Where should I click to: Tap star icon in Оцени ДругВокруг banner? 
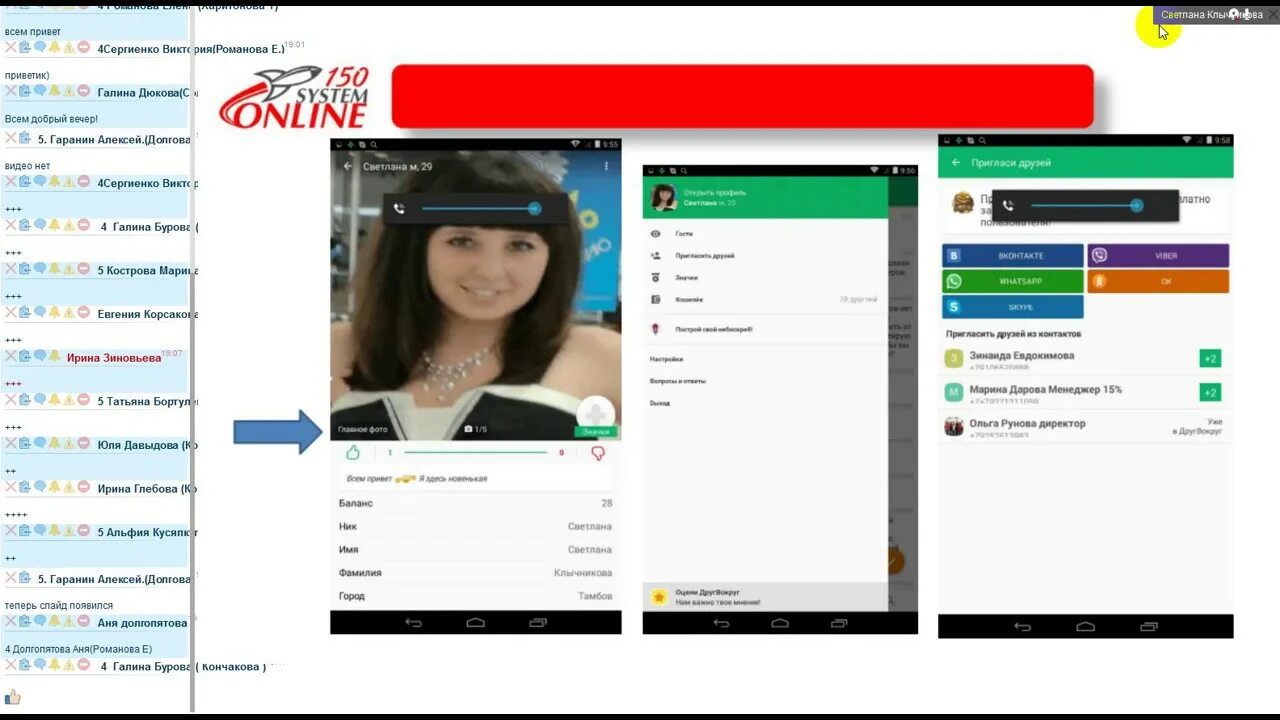(659, 597)
